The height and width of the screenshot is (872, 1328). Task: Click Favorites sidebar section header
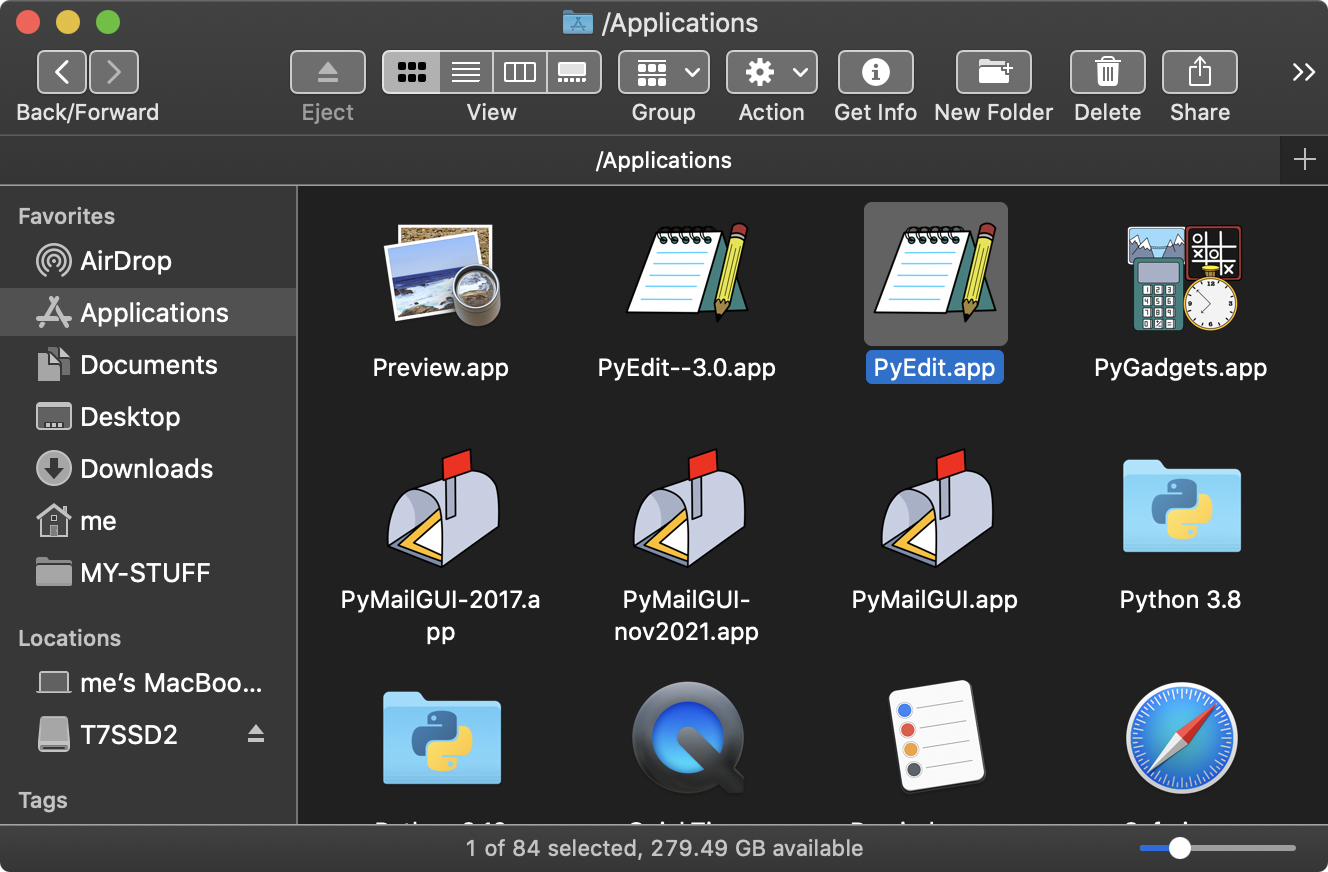tap(67, 216)
